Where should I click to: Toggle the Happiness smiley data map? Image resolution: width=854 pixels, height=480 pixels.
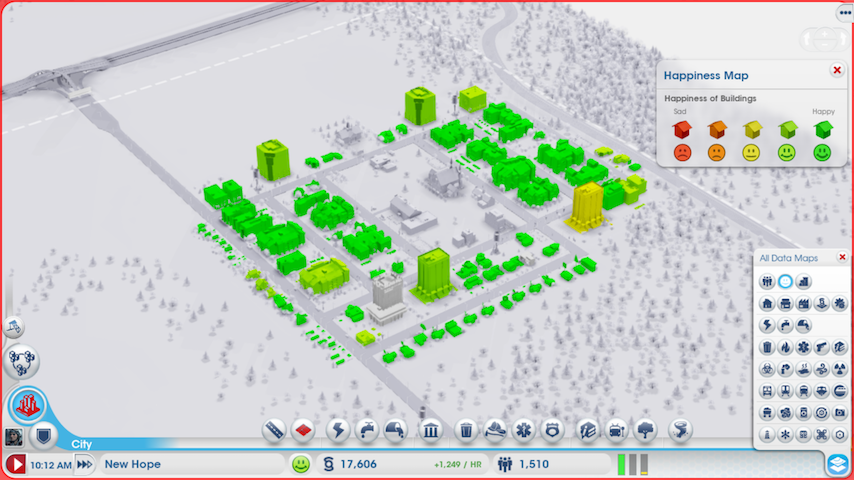(x=785, y=282)
